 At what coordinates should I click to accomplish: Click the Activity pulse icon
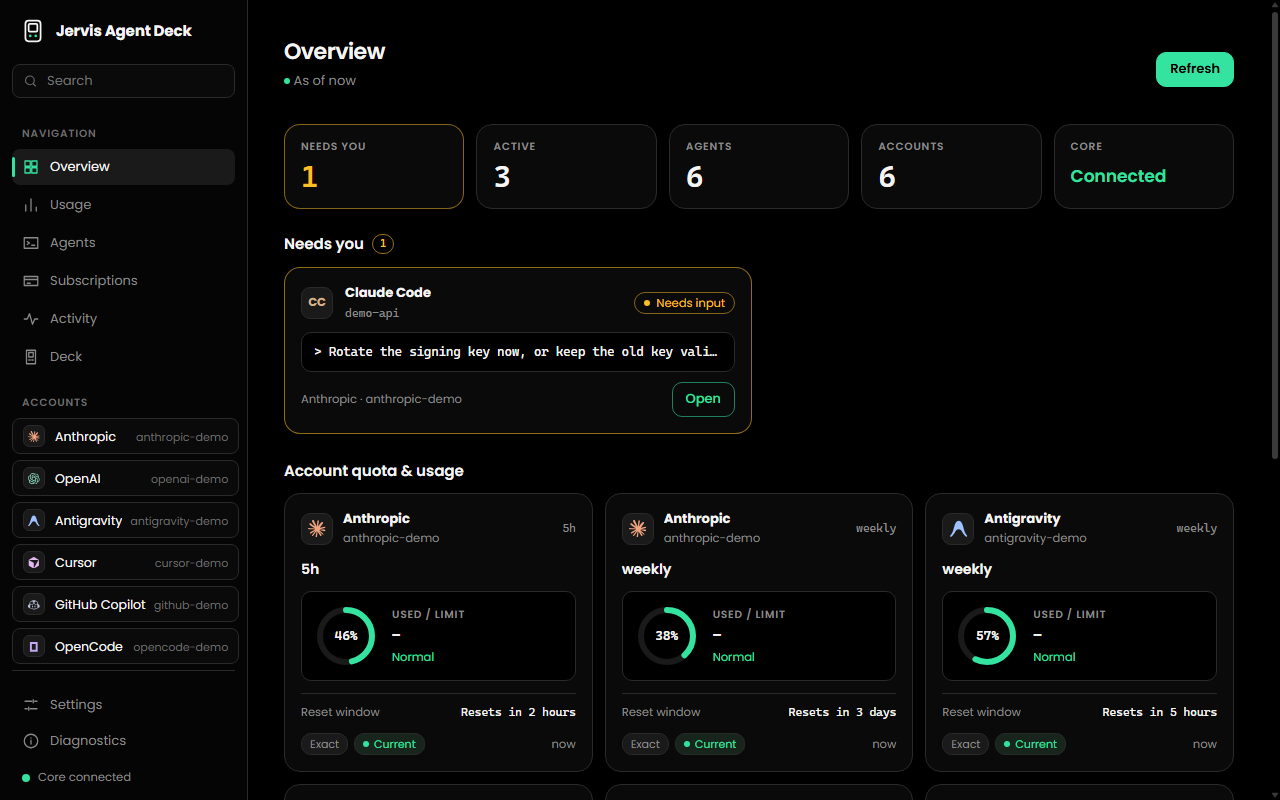coord(31,319)
